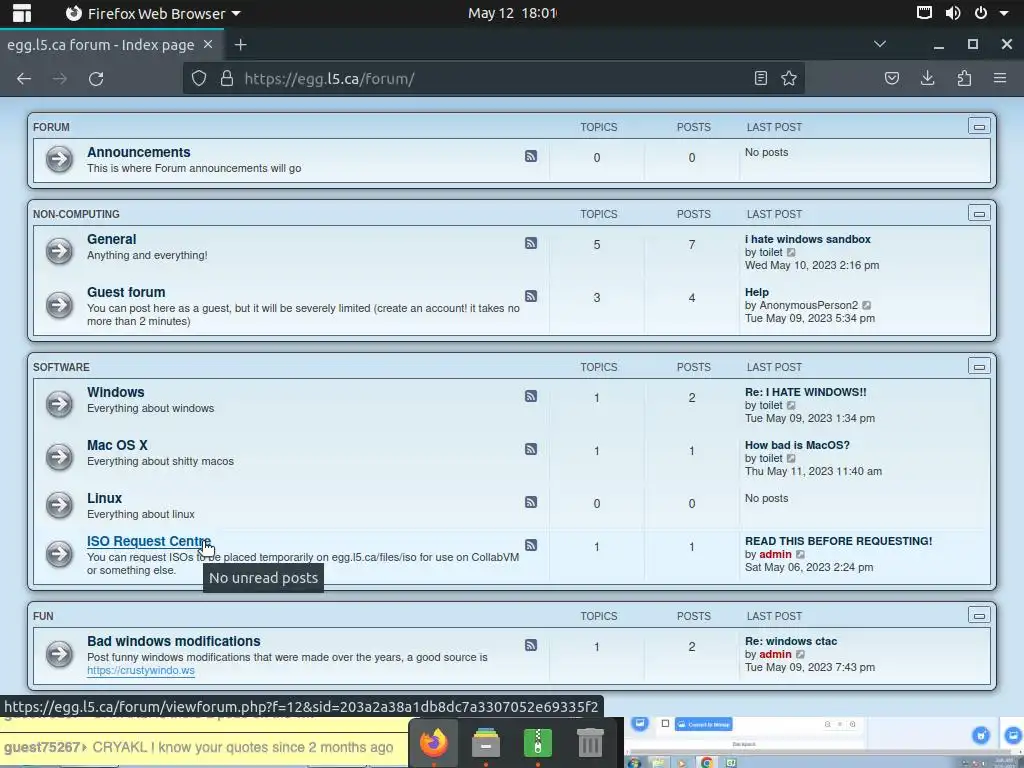Collapse the SOFTWARE category

979,366
